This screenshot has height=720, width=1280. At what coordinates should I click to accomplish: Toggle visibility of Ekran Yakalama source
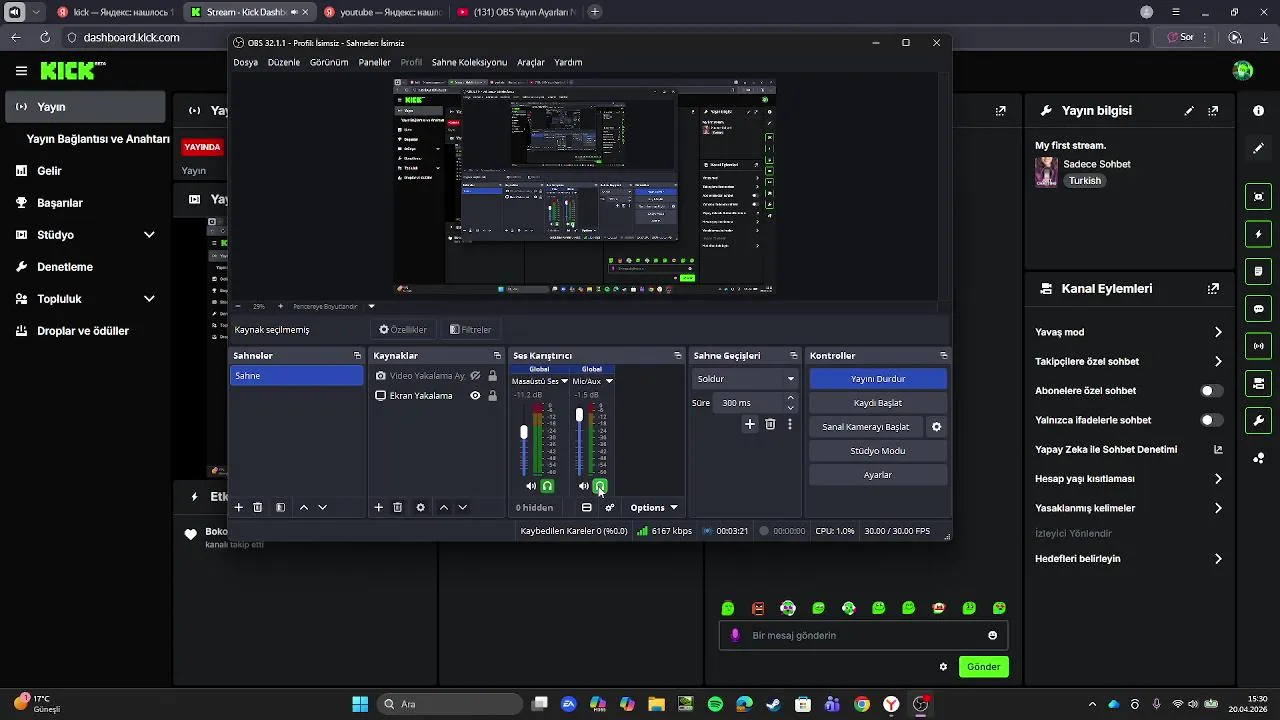click(475, 396)
